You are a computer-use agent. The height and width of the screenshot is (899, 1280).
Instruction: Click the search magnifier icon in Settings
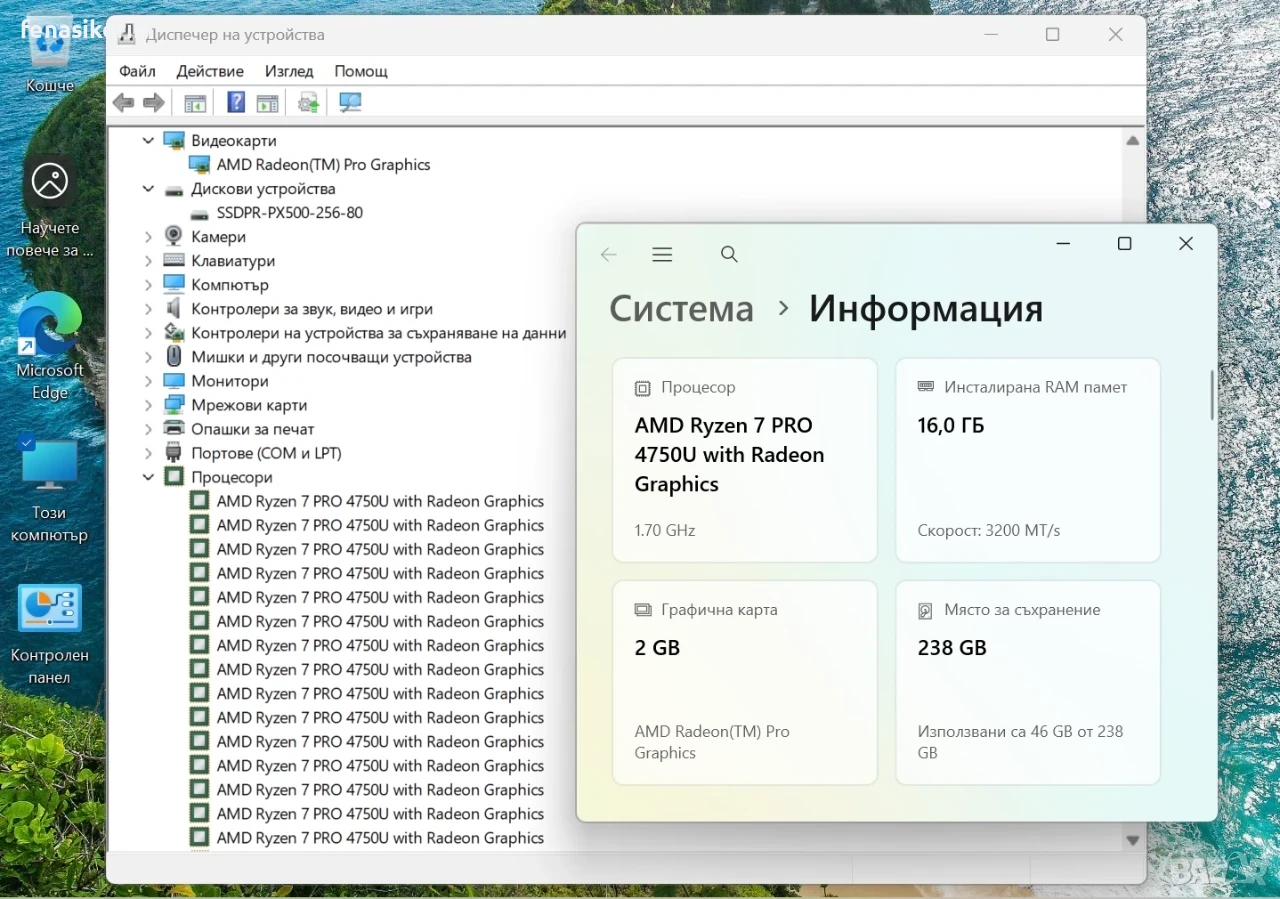(729, 255)
